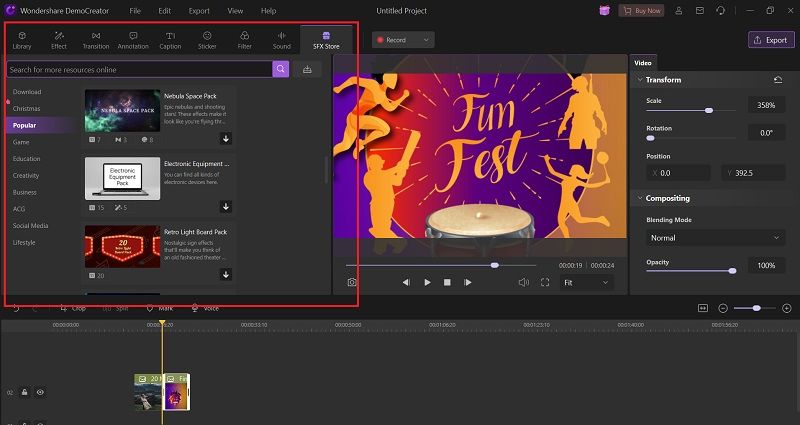Screen dimensions: 800x425
Task: Open downloads tray icon beside search
Action: [x=307, y=69]
